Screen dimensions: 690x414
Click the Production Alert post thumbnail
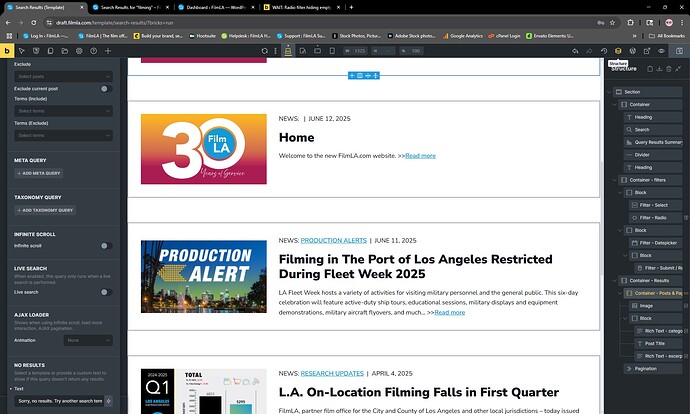tap(203, 277)
